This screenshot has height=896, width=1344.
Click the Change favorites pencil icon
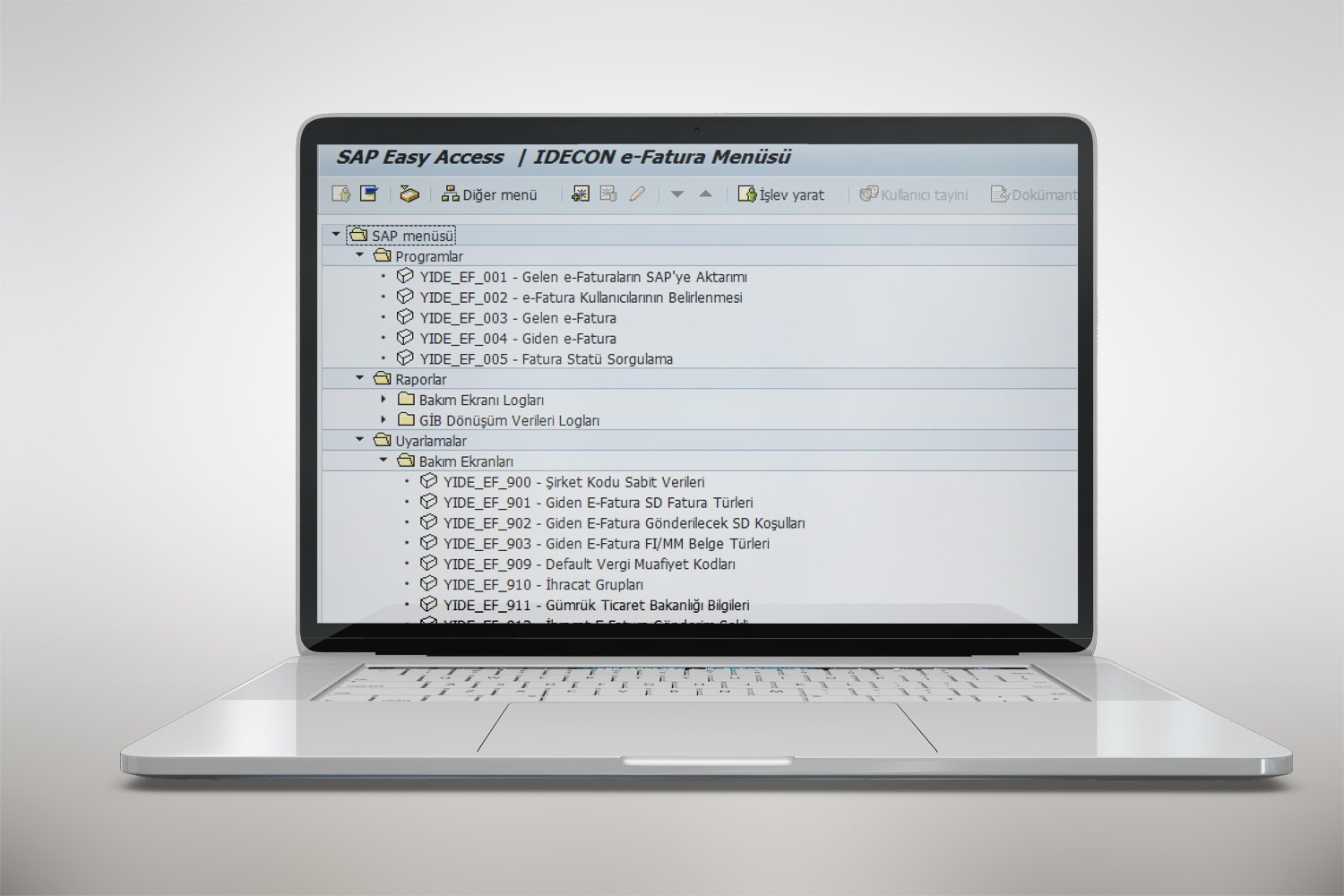point(637,194)
